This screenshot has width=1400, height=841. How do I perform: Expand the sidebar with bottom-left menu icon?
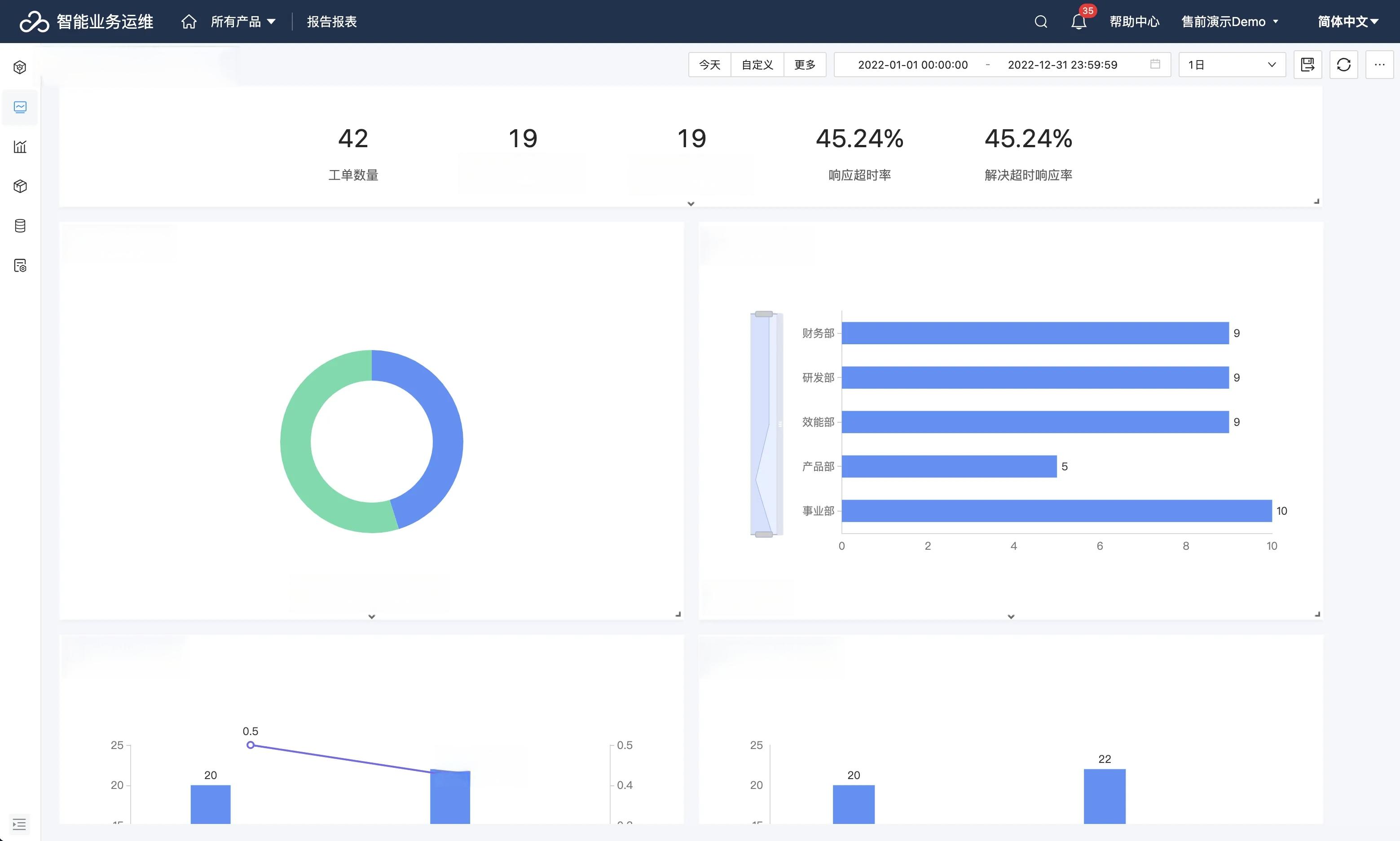[19, 824]
